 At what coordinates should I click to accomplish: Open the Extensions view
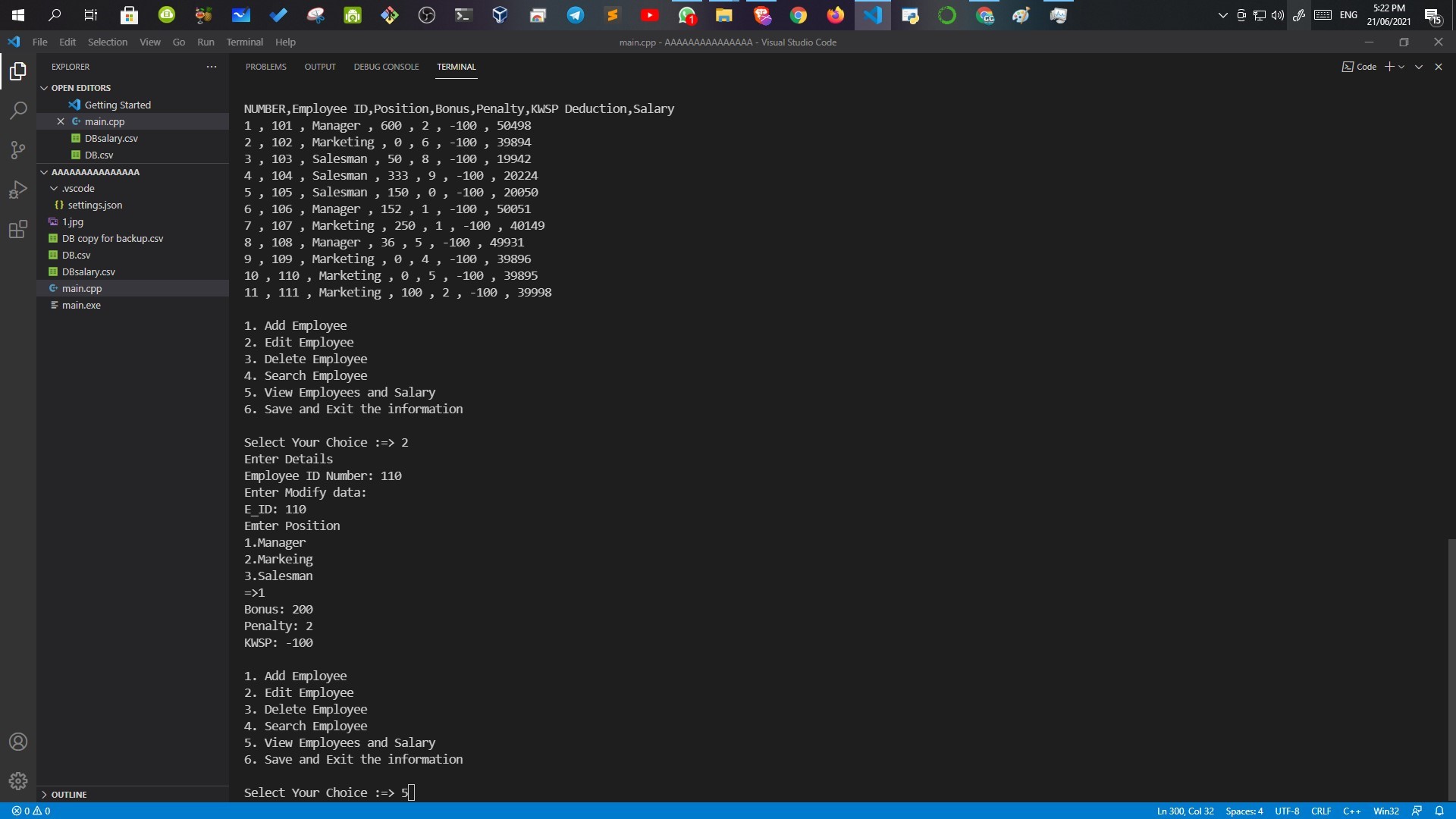coord(18,229)
